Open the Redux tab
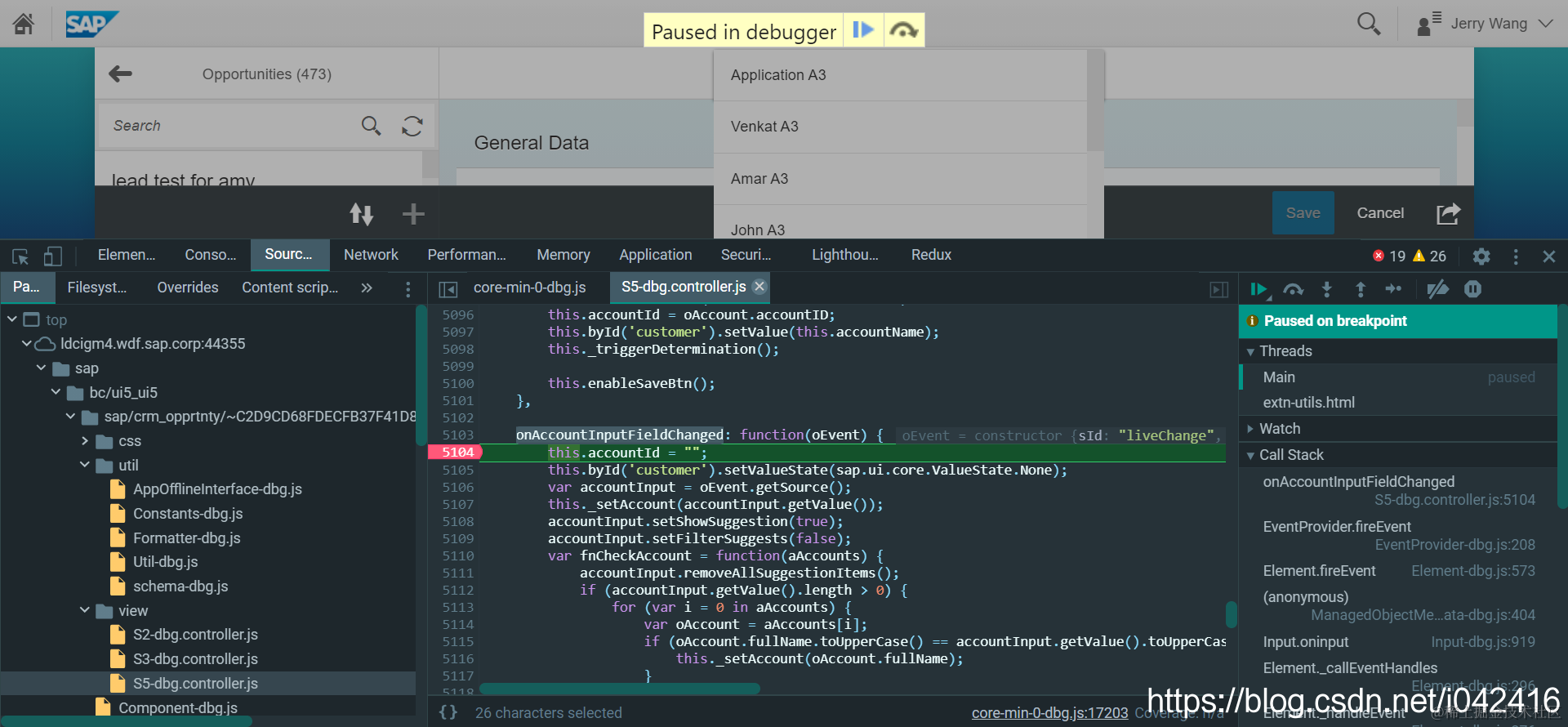This screenshot has width=1568, height=727. click(x=931, y=255)
